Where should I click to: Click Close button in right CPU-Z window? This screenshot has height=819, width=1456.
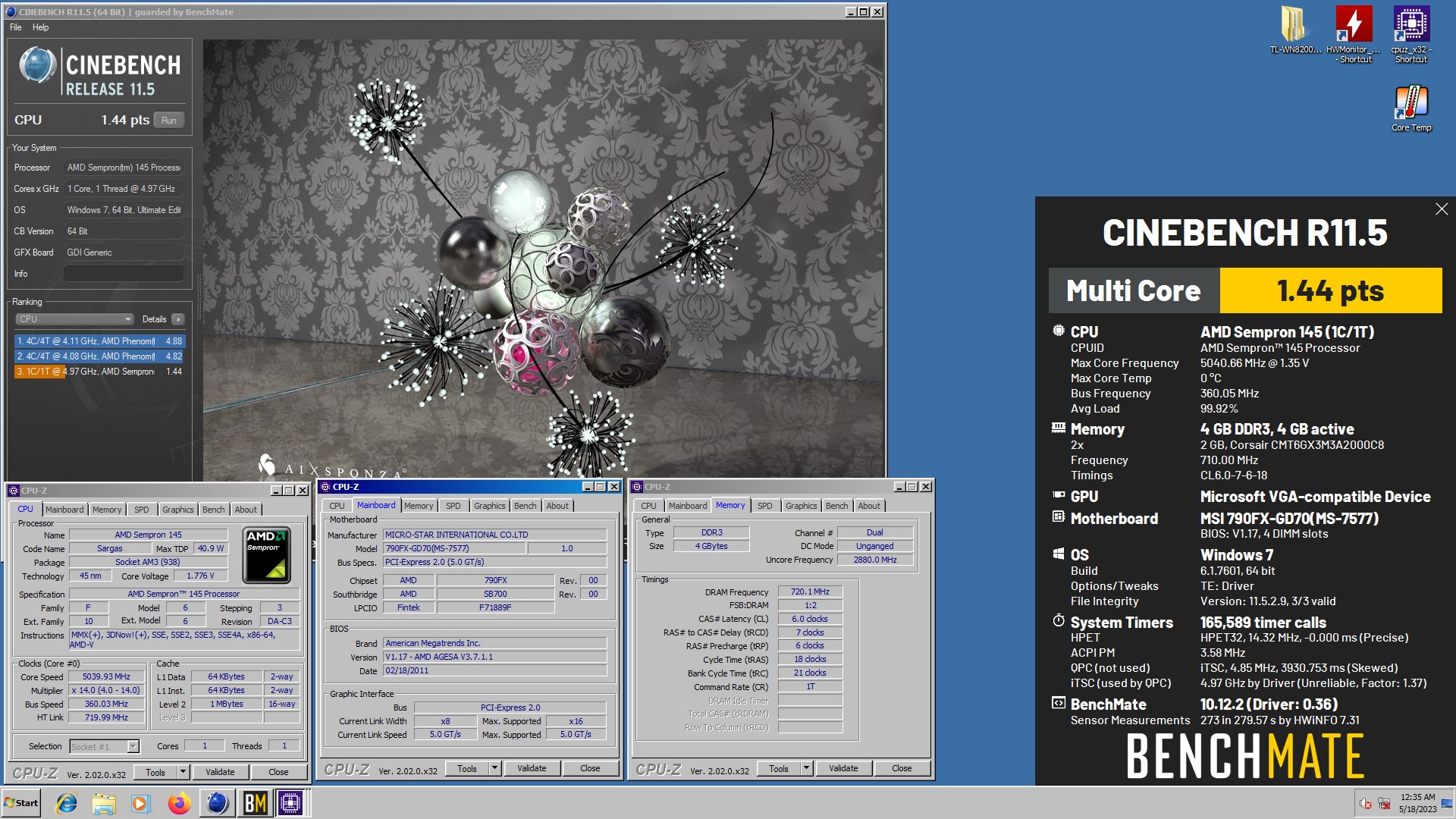tap(902, 768)
